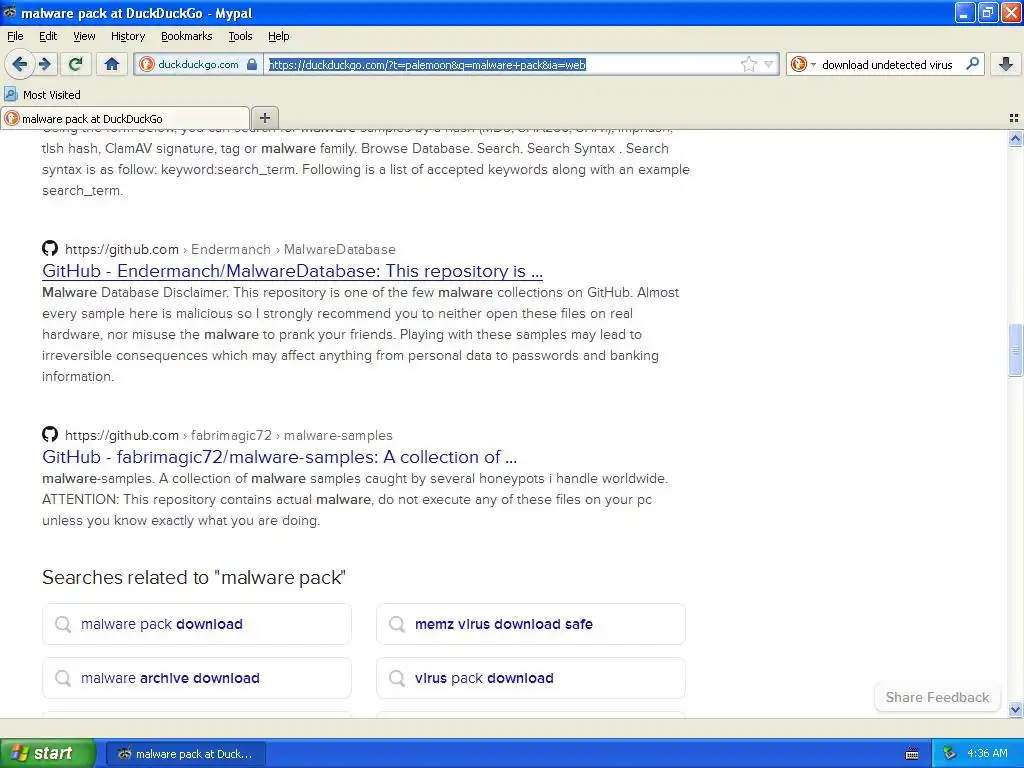Open the Tools menu
This screenshot has width=1024, height=768.
240,36
